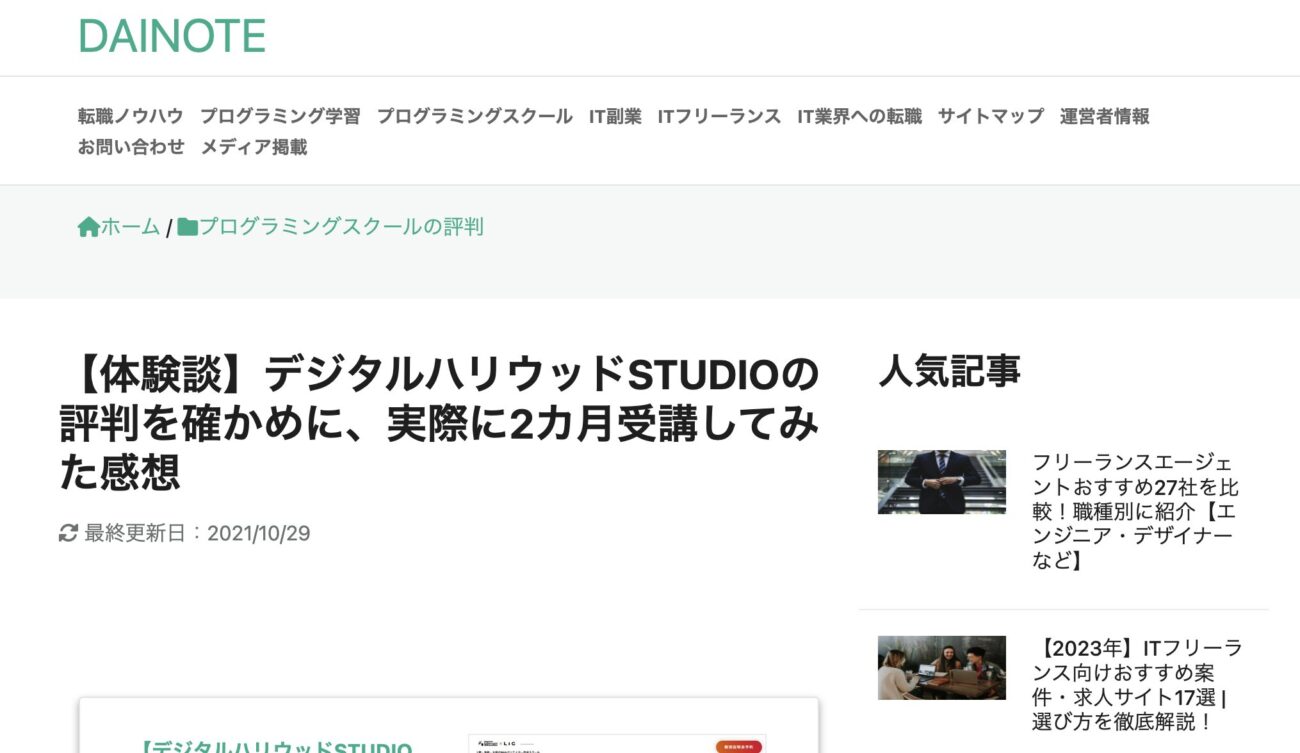This screenshot has height=753, width=1300.
Task: Click the home icon in breadcrumb
Action: coord(88,227)
